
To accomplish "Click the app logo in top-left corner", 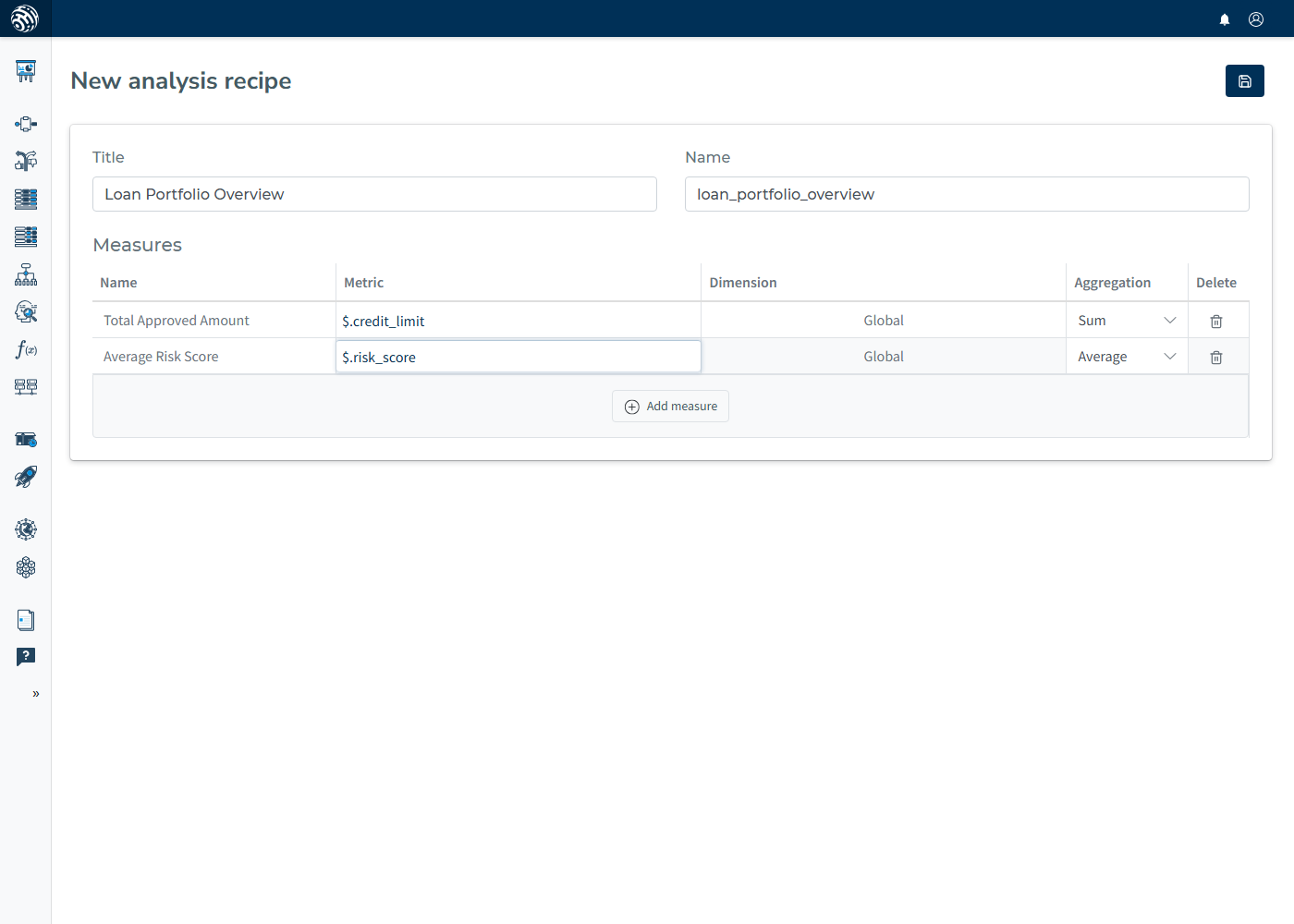I will click(25, 18).
